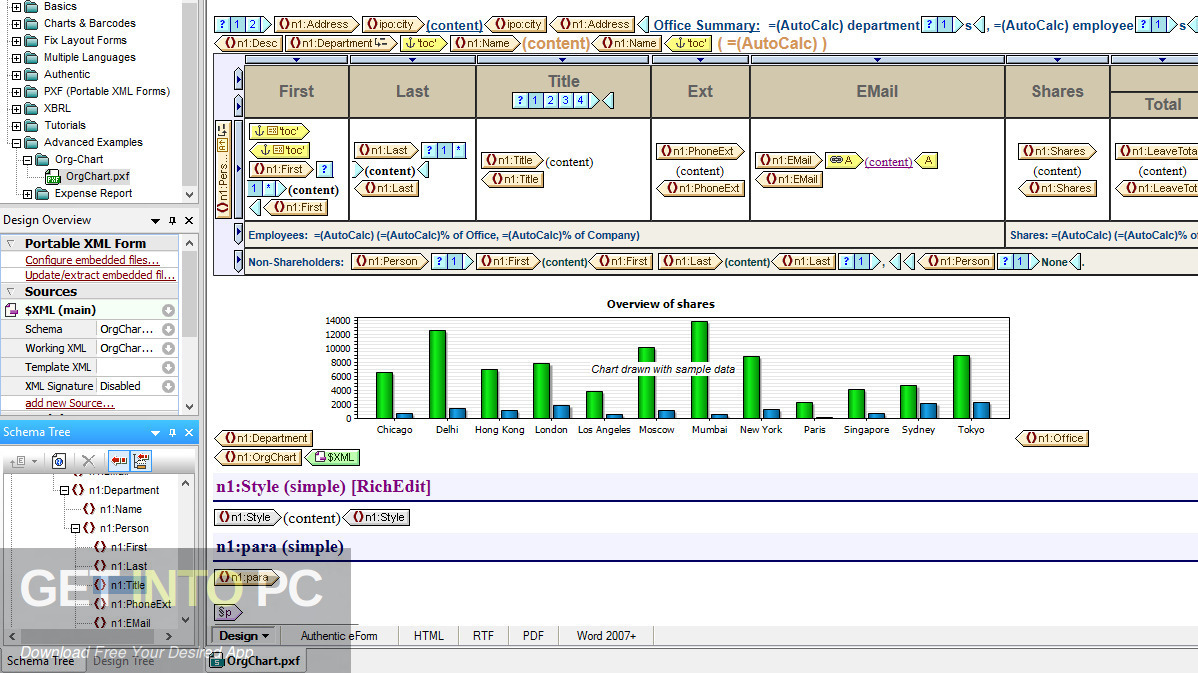Close the Design Overview panel
Screen dimensions: 1198x673
click(x=189, y=221)
